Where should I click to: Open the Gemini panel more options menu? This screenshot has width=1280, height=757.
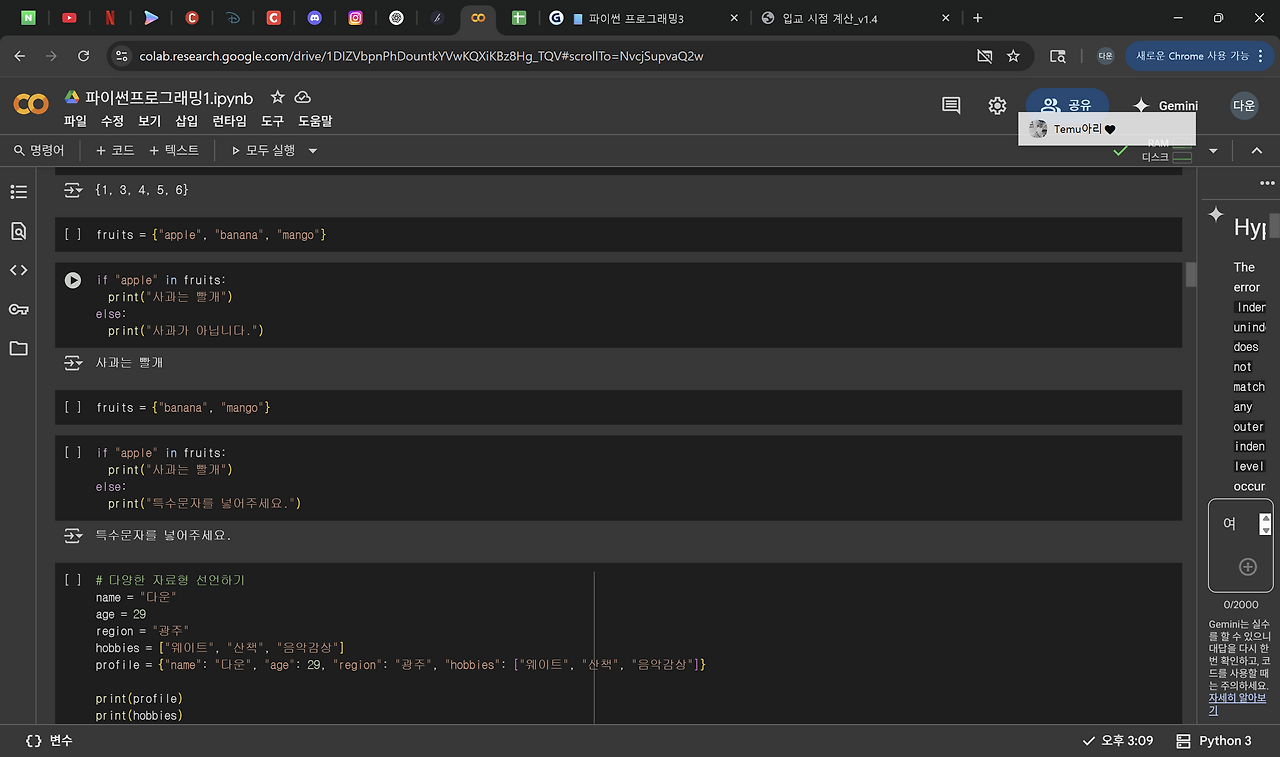1267,183
